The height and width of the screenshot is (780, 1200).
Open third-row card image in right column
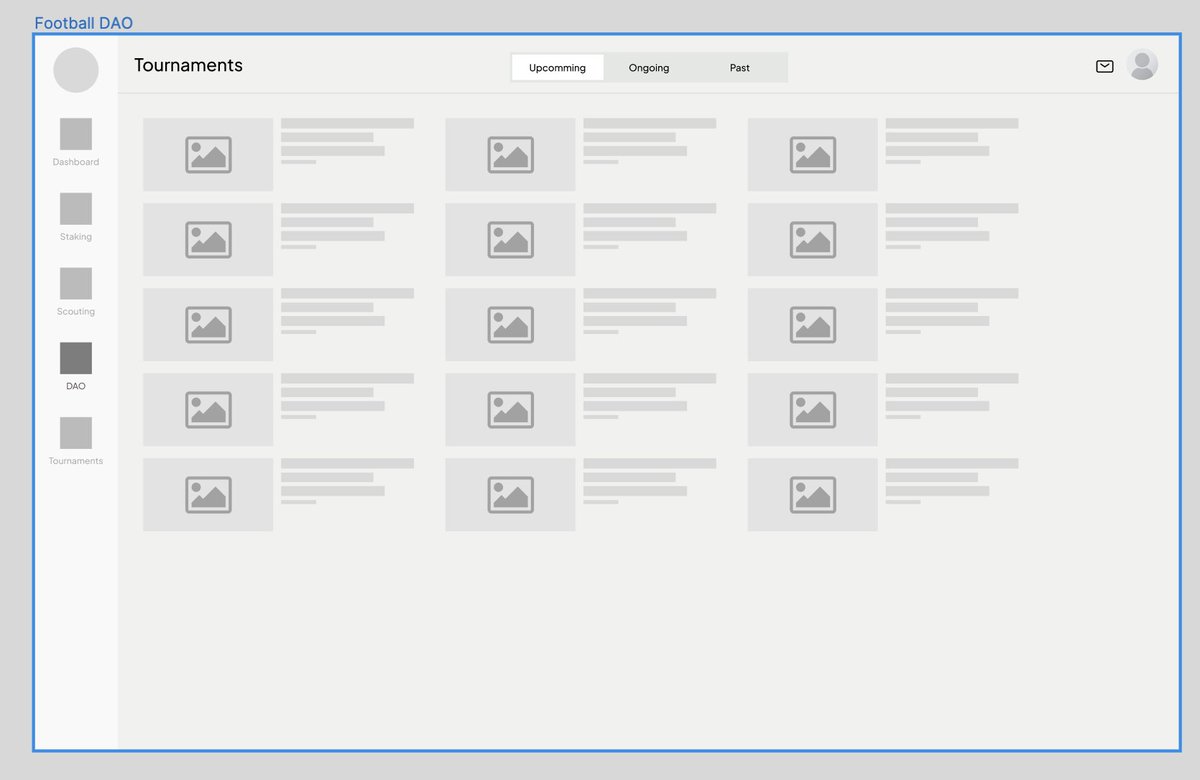(813, 325)
